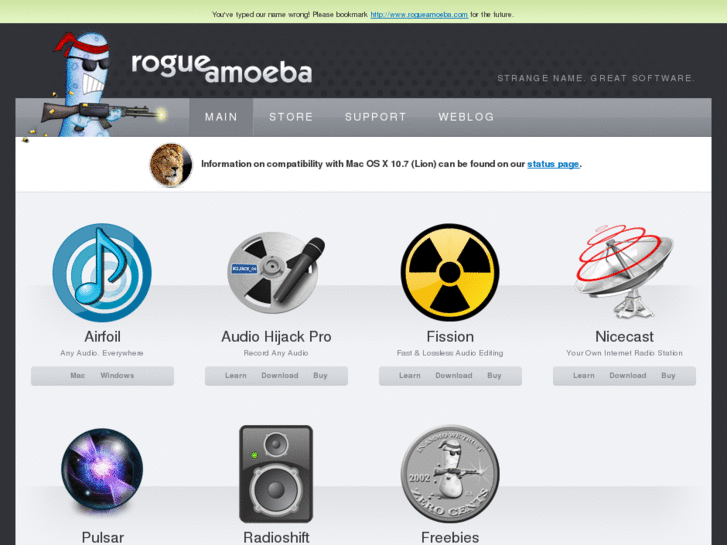Click the 'Any Audio, Everywhere' tagline
The image size is (727, 545).
click(102, 353)
